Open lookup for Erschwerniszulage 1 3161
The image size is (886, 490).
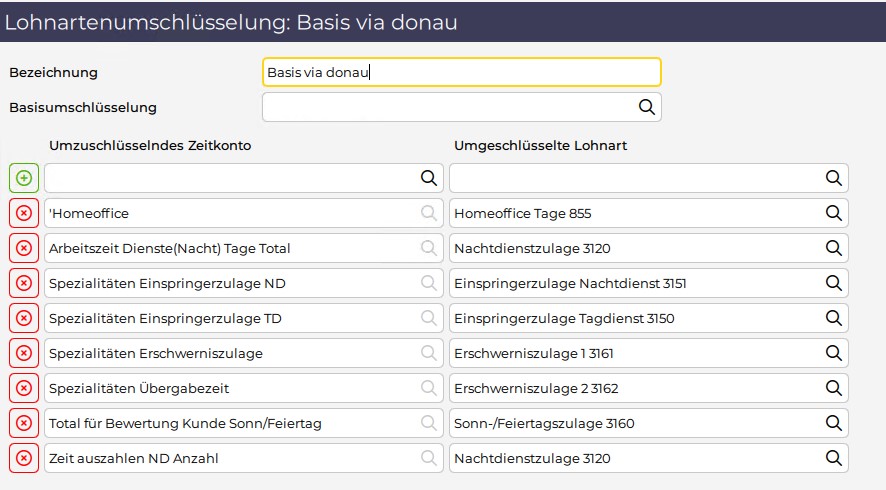(x=833, y=353)
